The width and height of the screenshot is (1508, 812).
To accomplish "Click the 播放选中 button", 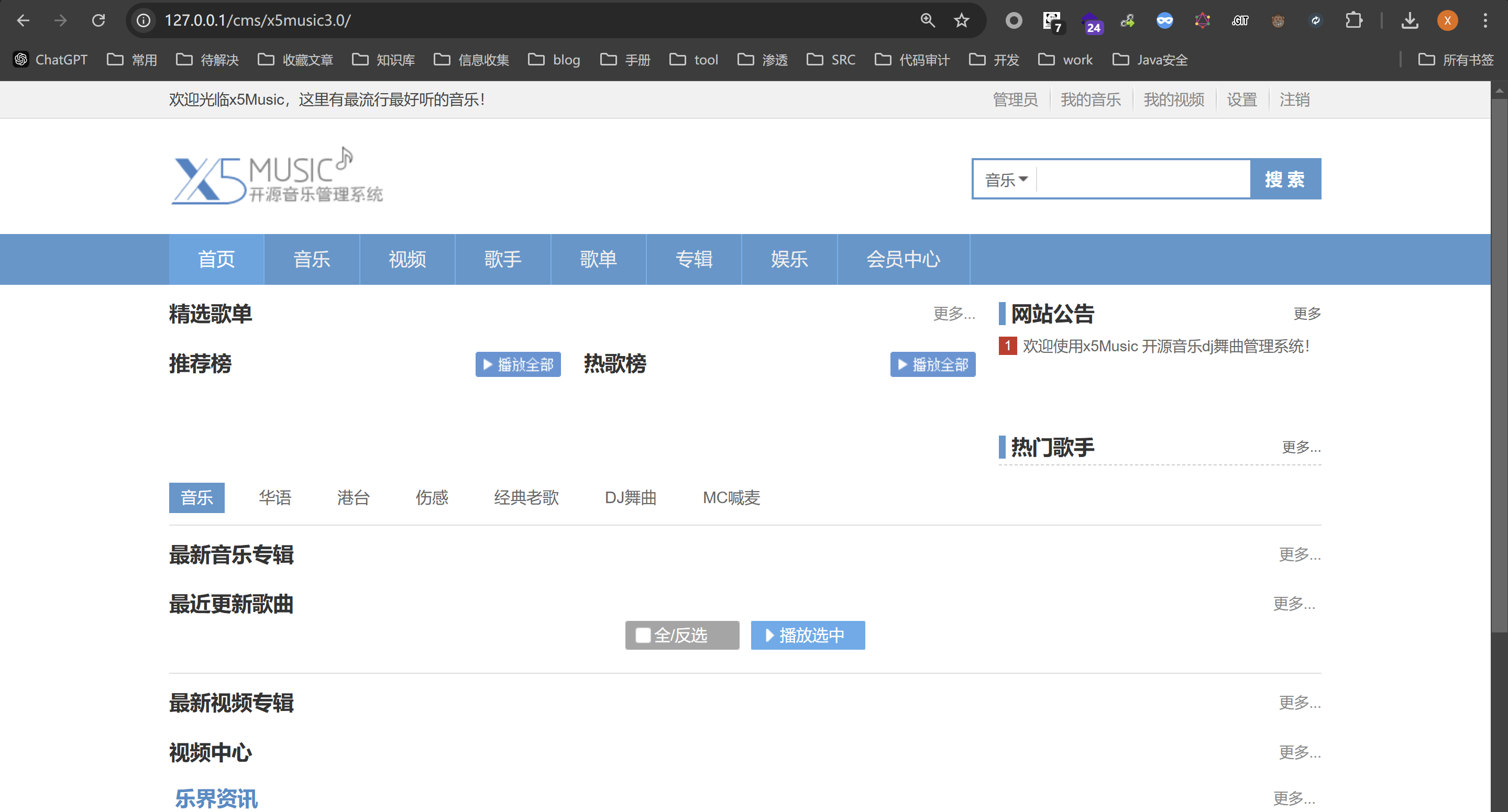I will pyautogui.click(x=807, y=636).
